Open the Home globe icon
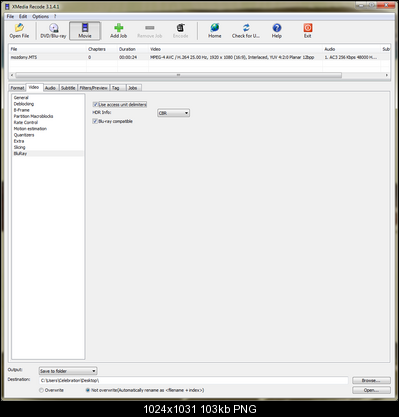The image size is (399, 417). [215, 28]
